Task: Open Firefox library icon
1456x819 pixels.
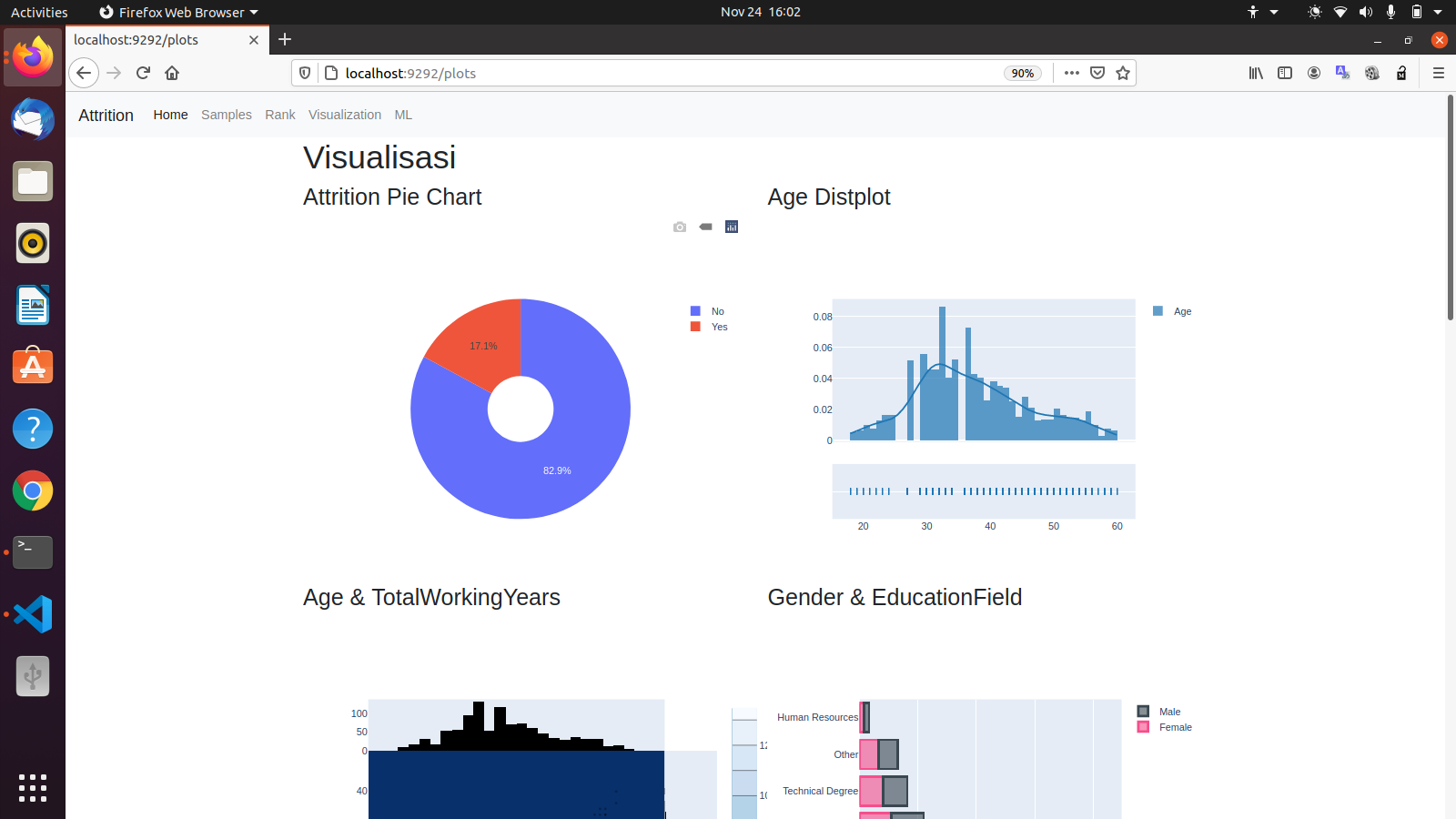Action: [x=1256, y=73]
